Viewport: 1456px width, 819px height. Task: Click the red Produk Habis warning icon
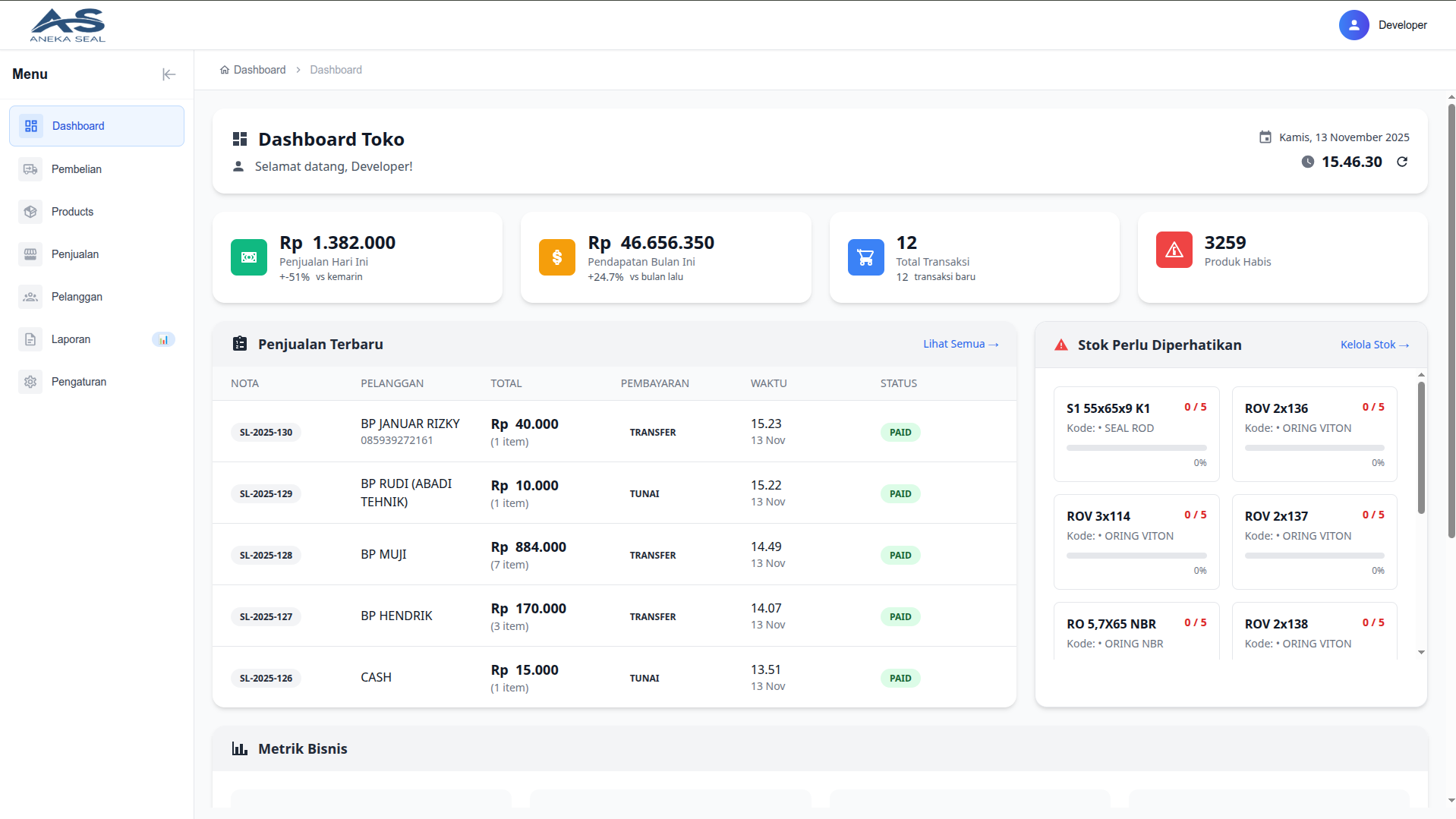click(1174, 250)
